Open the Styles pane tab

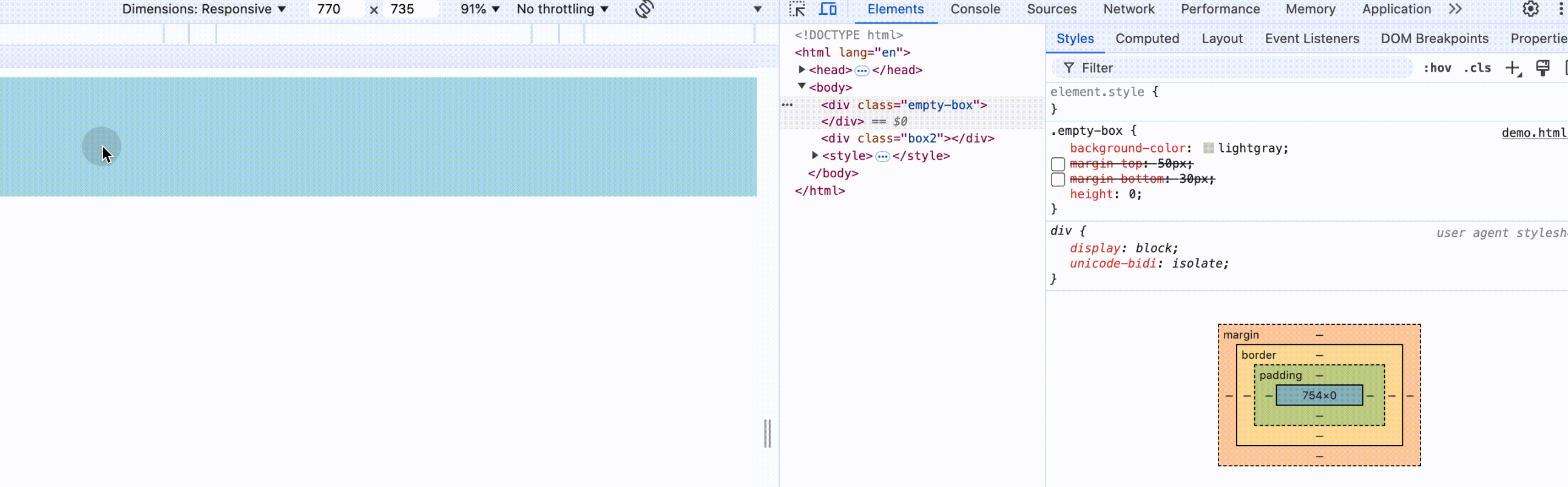pos(1075,39)
